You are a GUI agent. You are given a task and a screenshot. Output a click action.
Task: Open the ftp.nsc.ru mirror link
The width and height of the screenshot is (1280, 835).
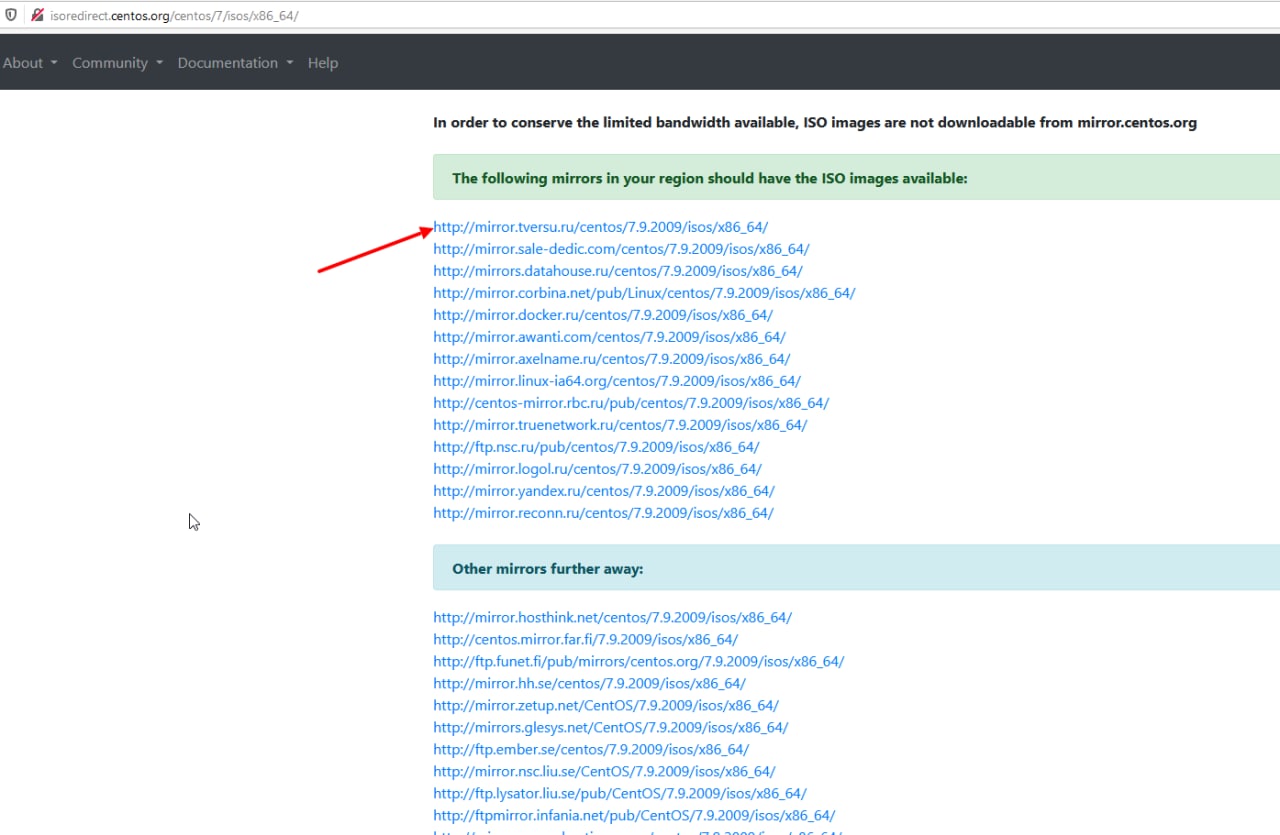tap(596, 447)
